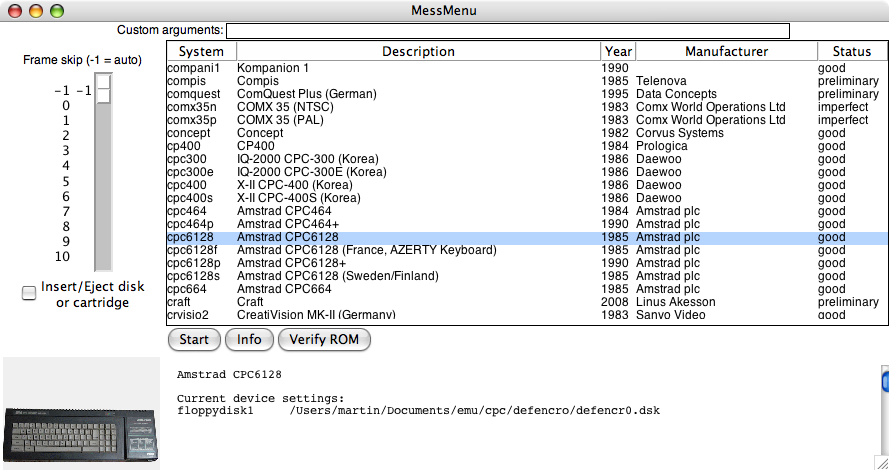This screenshot has height=470, width=889.
Task: Click the Frame skip slider handle
Action: tap(103, 89)
